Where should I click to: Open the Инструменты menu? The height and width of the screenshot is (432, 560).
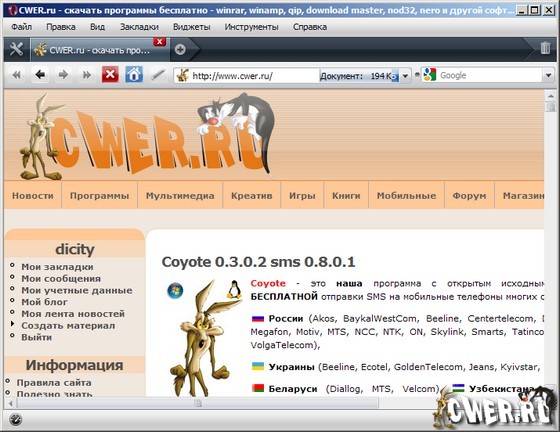click(251, 27)
